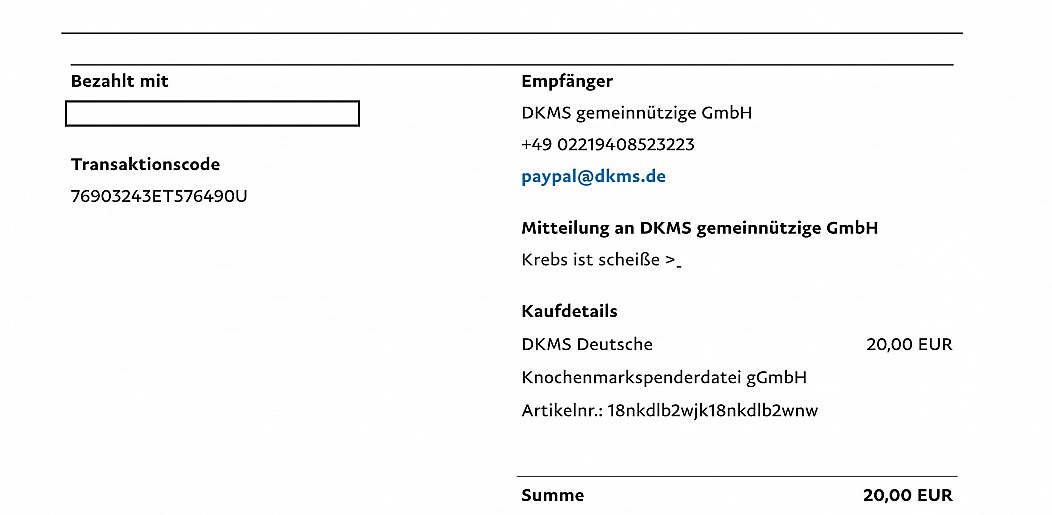Click the redacted payment method box
Image resolution: width=1052 pixels, height=515 pixels.
click(212, 113)
